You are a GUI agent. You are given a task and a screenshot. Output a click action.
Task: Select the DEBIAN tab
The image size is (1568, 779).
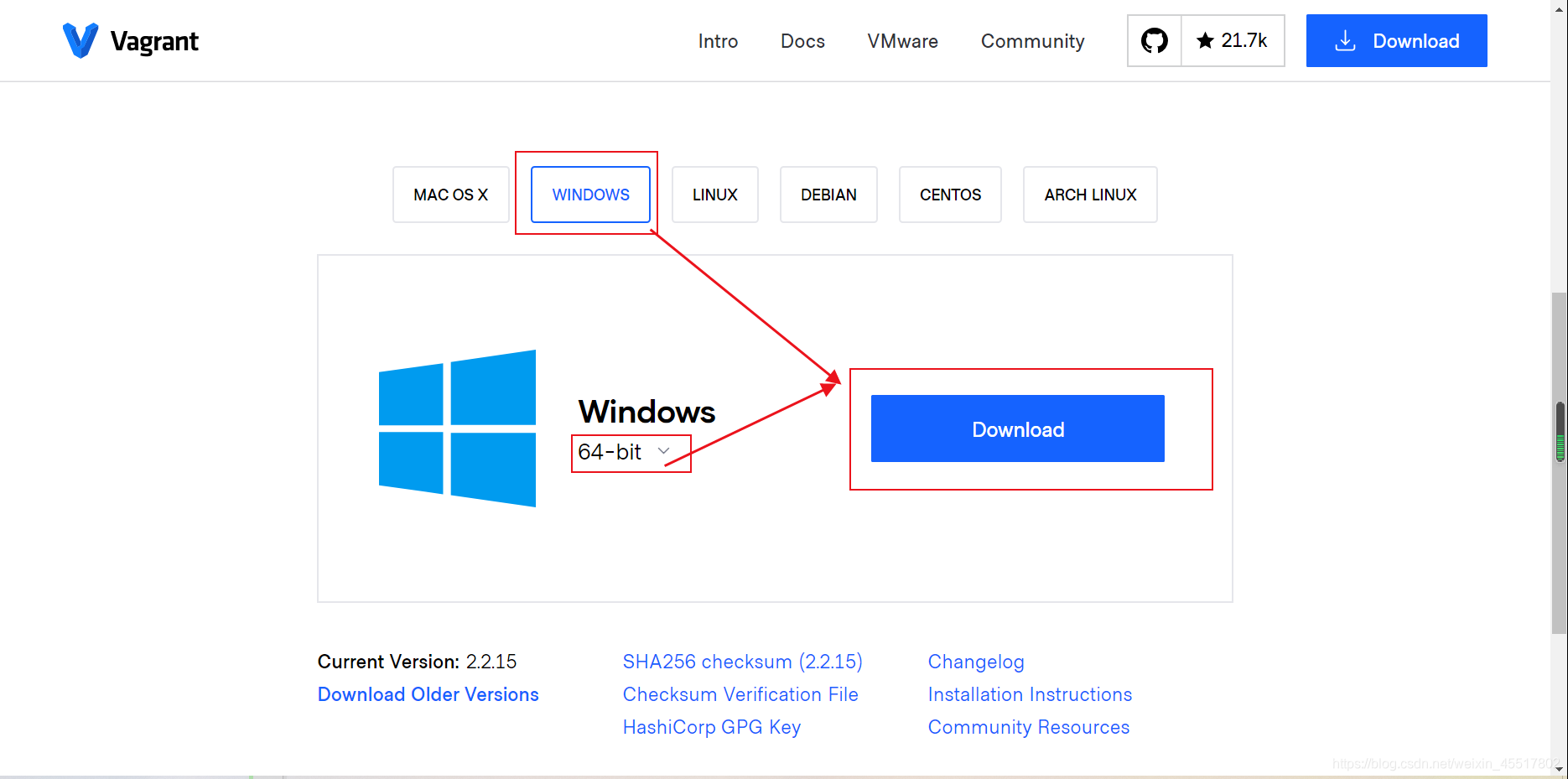click(x=828, y=195)
